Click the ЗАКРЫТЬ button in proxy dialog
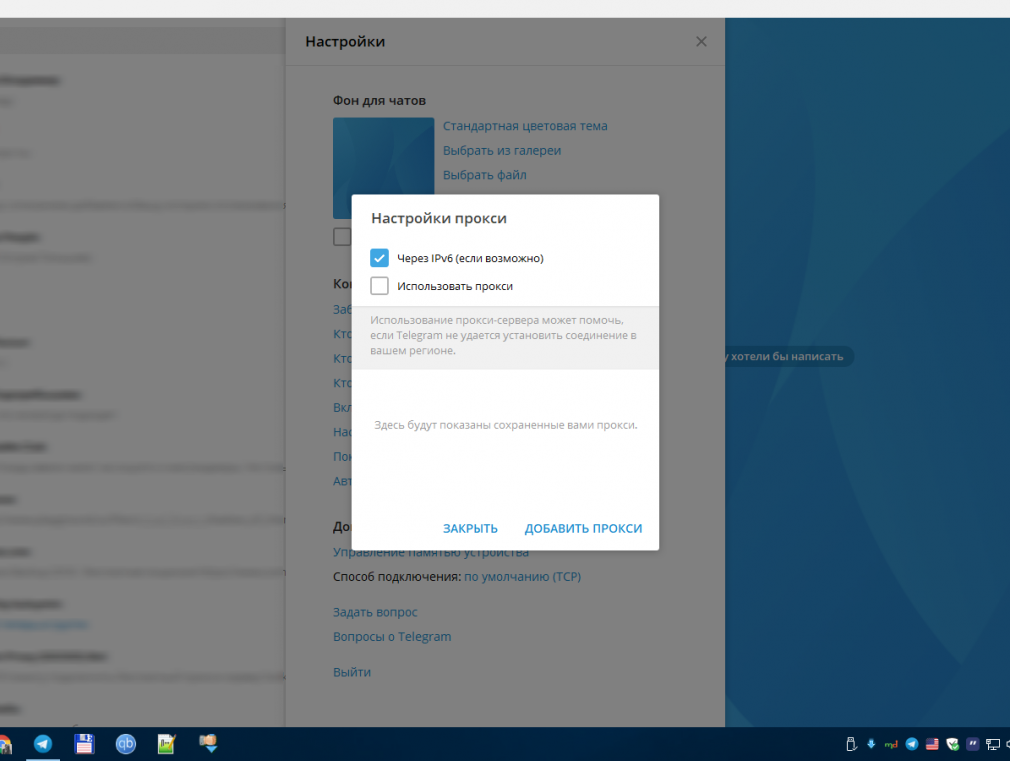This screenshot has width=1010, height=761. (470, 528)
